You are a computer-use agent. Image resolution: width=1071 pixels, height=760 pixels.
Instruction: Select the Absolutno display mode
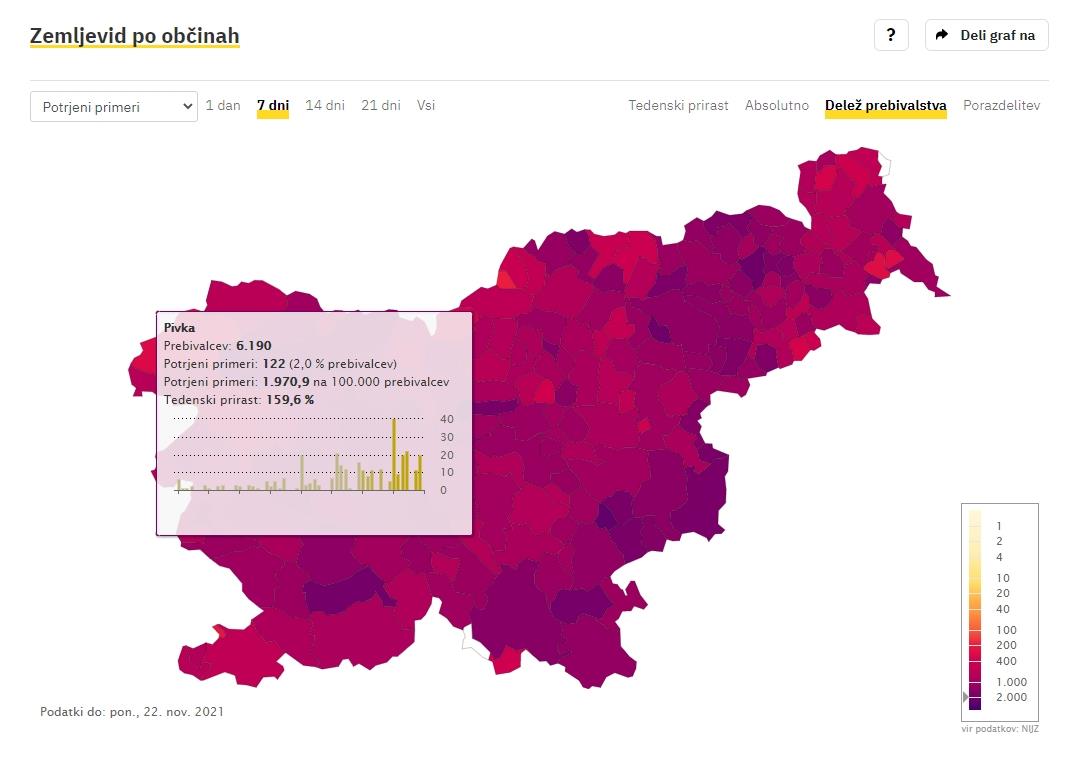click(777, 105)
